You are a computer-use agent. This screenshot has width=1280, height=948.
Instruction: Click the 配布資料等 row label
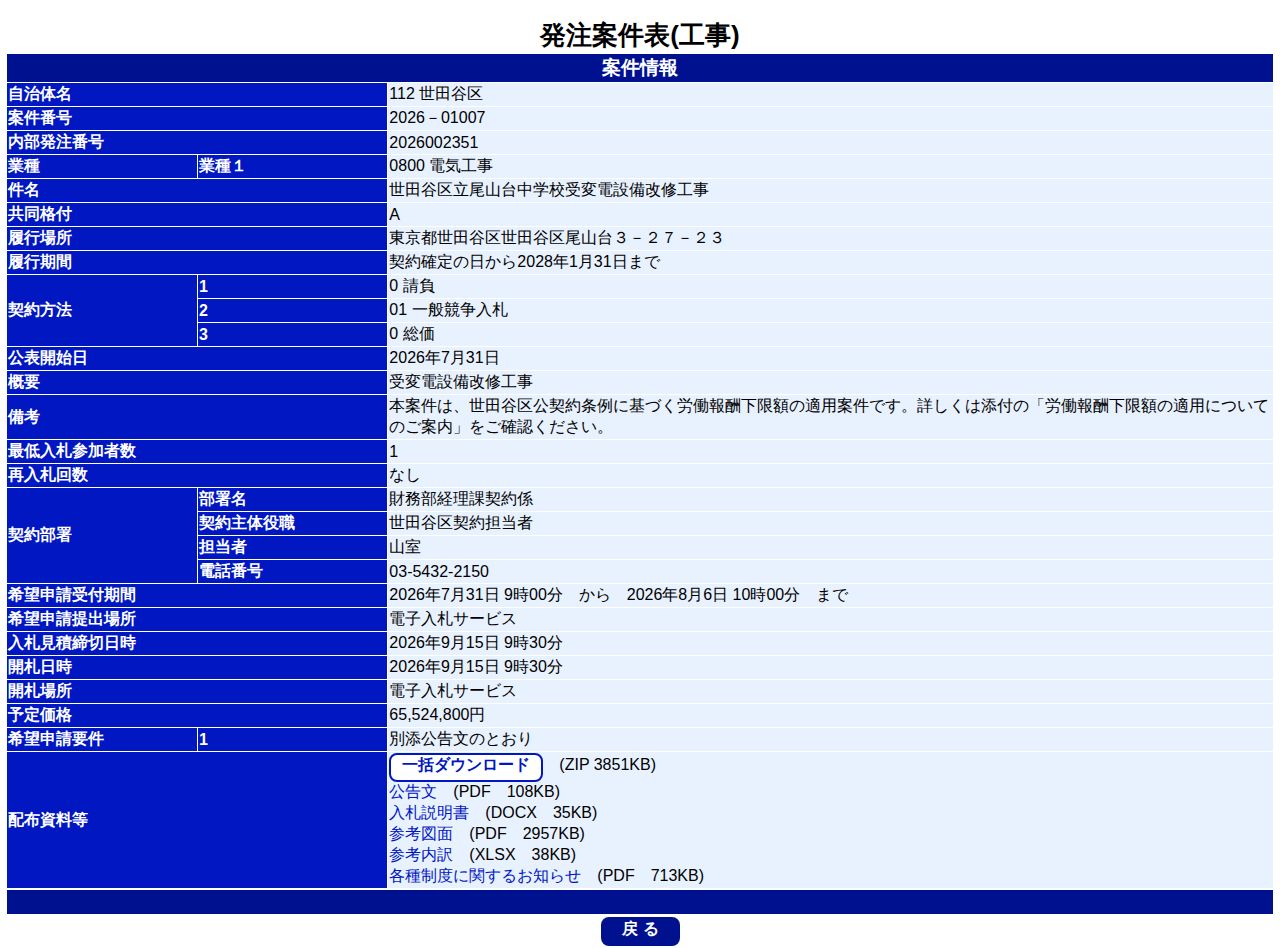[197, 820]
